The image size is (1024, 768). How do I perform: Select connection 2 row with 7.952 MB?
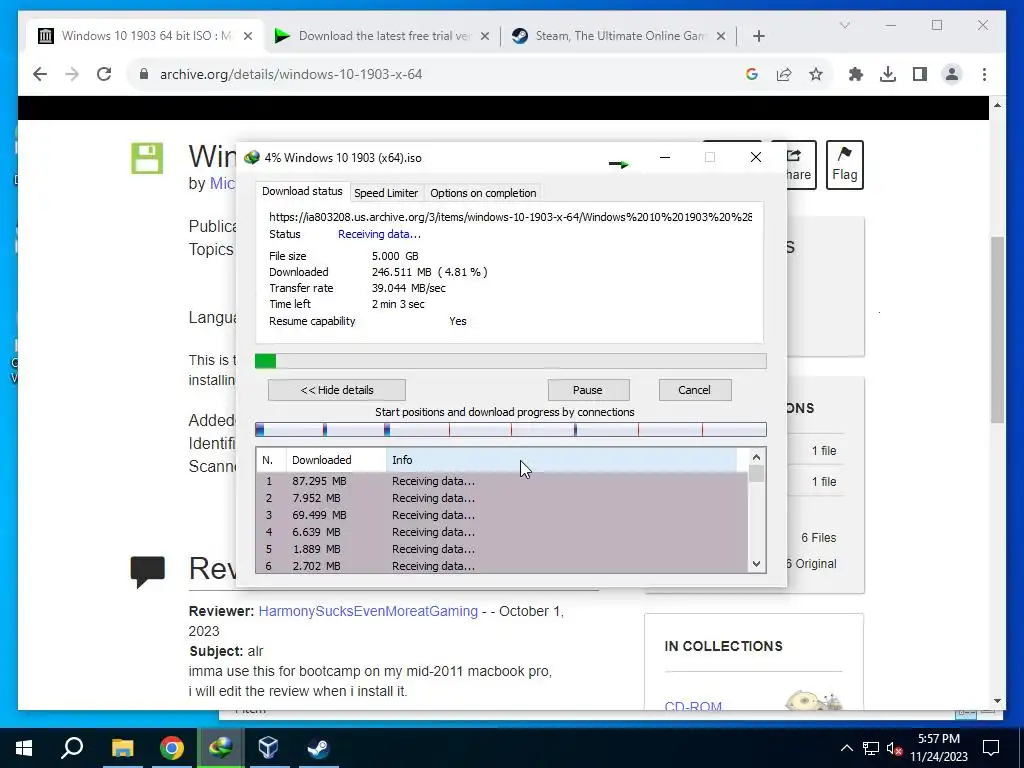pyautogui.click(x=502, y=498)
